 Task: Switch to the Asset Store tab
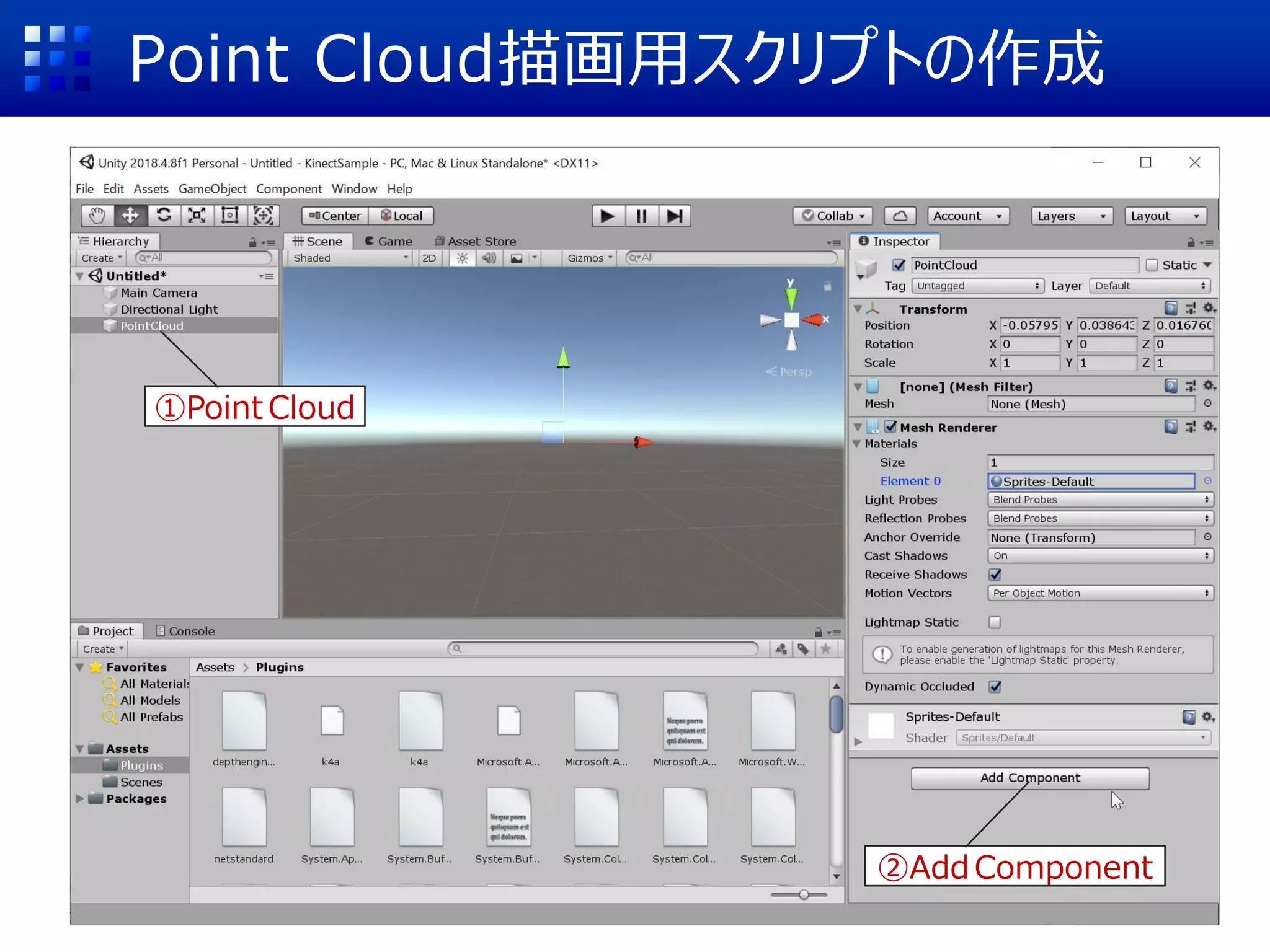click(476, 241)
